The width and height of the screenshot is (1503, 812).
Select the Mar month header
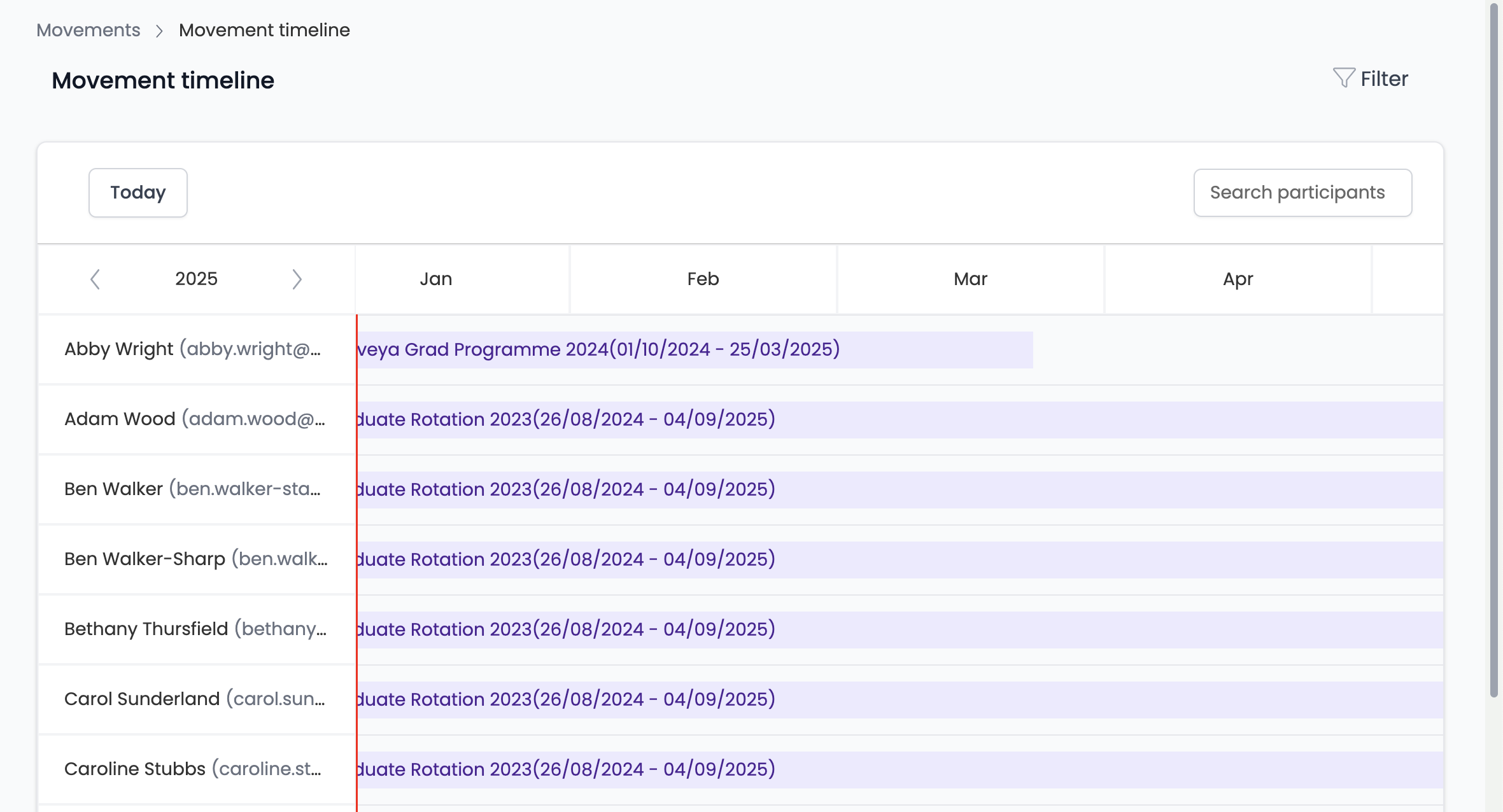(971, 279)
